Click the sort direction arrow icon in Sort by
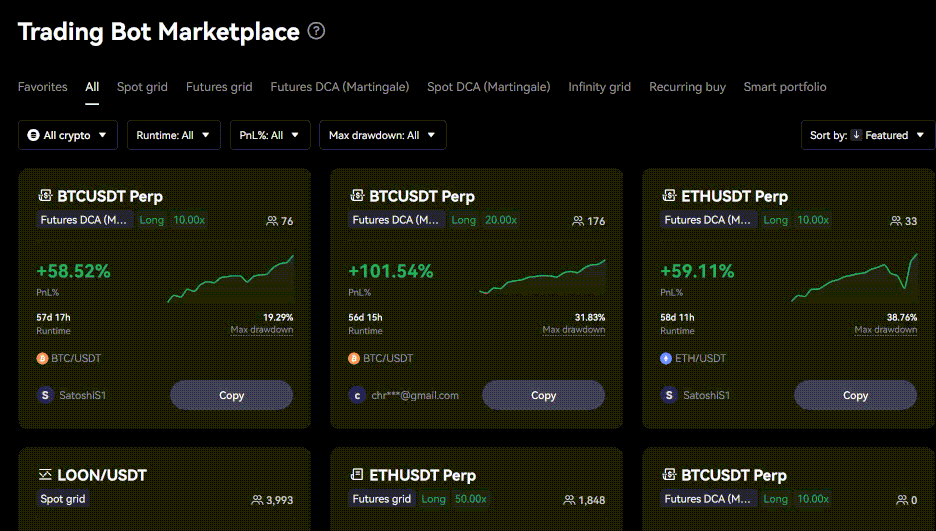936x531 pixels. pyautogui.click(x=856, y=135)
